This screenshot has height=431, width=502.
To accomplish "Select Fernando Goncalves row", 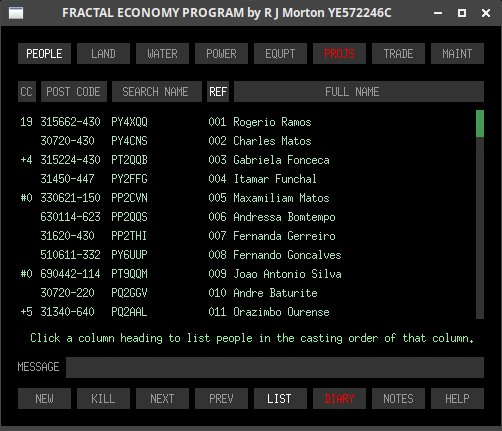I will (287, 255).
